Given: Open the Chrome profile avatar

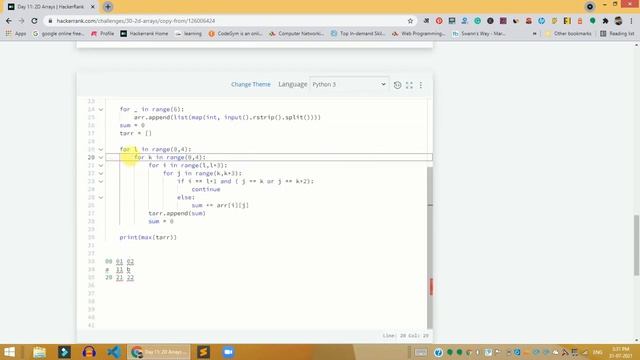Looking at the screenshot, I should tap(618, 21).
